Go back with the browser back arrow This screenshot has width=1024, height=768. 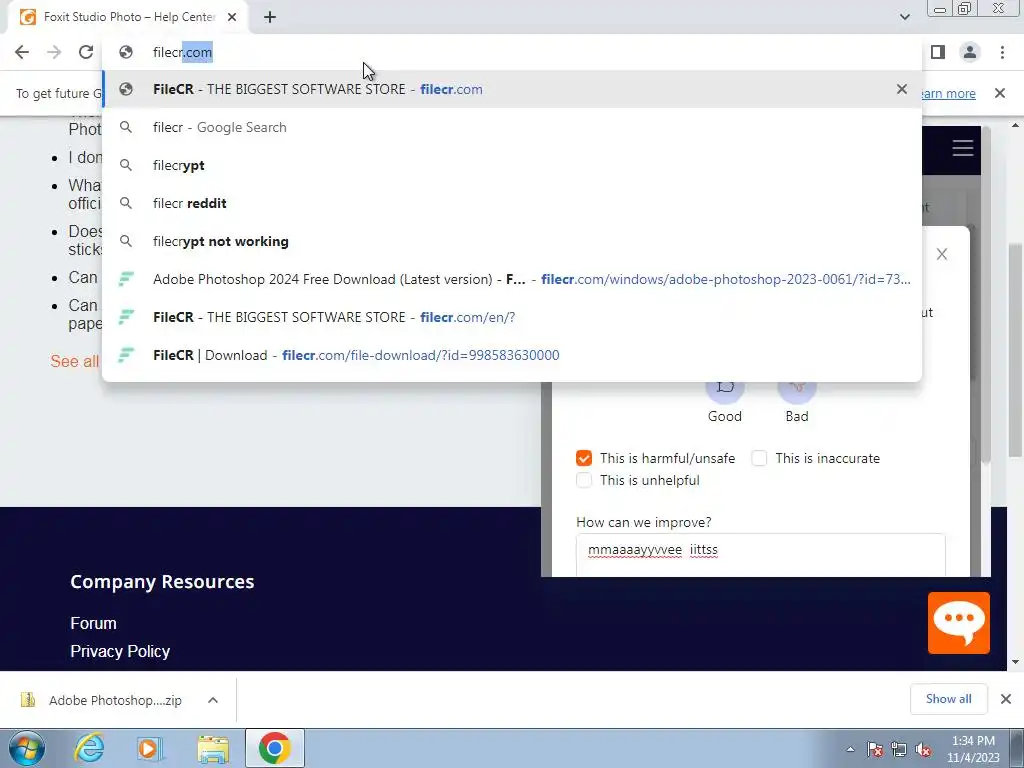coord(22,52)
